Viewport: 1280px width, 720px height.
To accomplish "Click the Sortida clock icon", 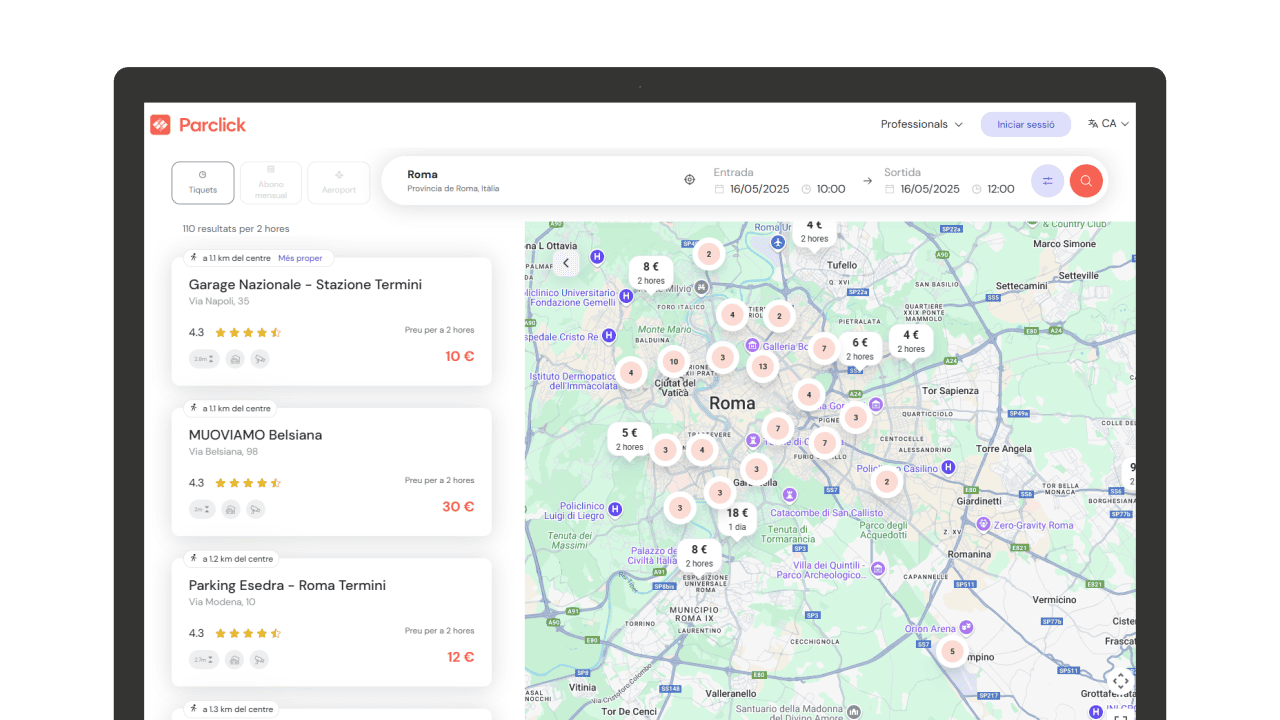I will pos(976,189).
